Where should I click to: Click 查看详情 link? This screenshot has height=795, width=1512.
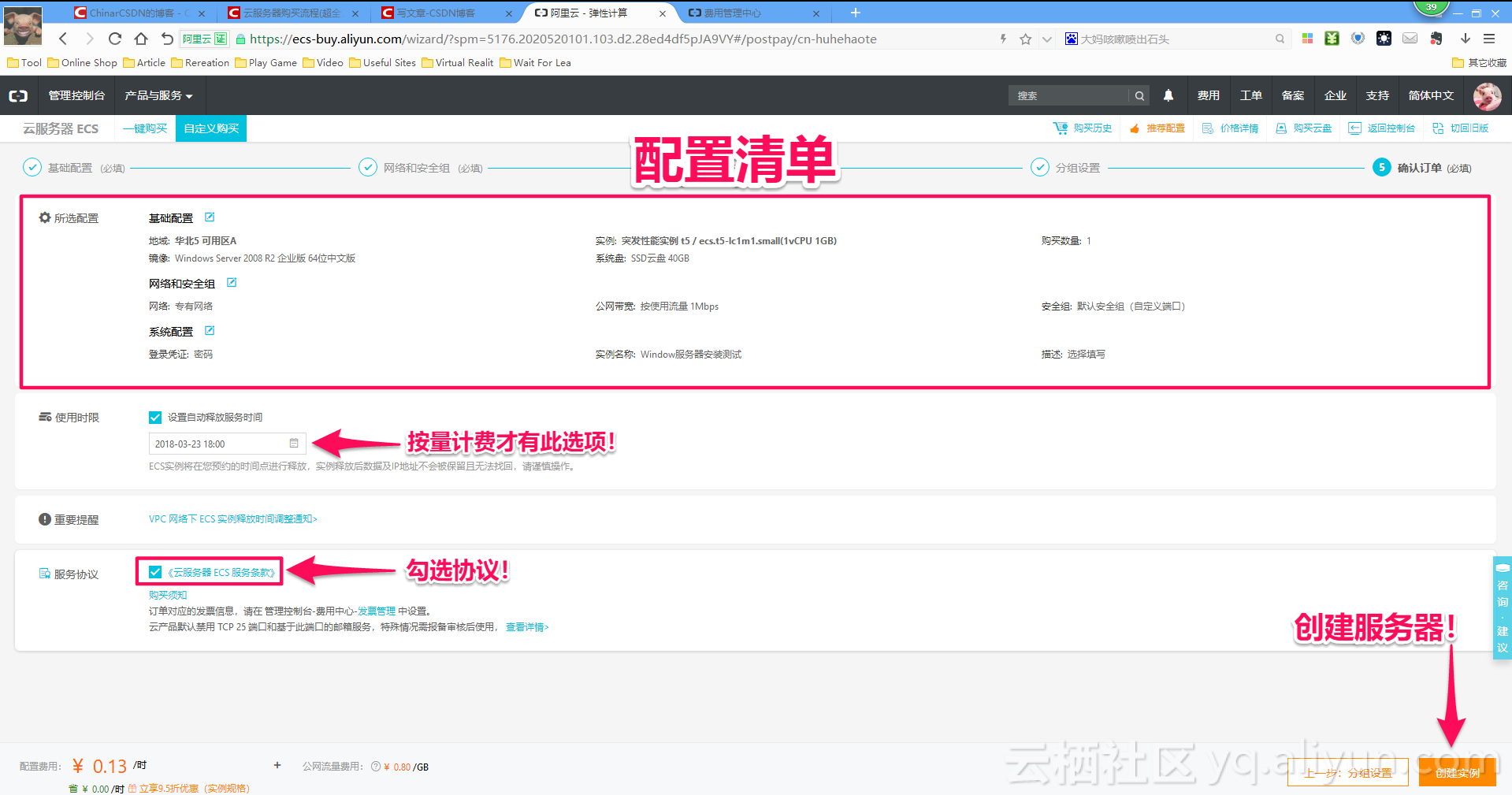point(527,627)
